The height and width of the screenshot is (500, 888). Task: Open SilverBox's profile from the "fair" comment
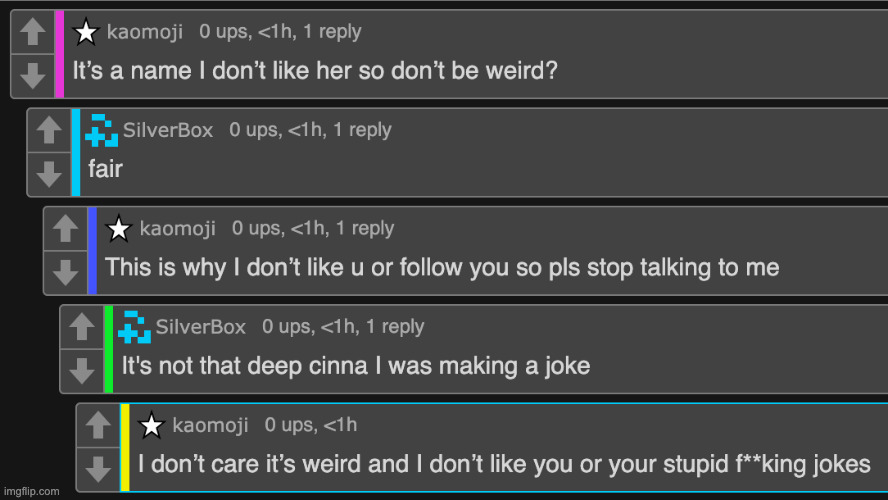(x=168, y=130)
